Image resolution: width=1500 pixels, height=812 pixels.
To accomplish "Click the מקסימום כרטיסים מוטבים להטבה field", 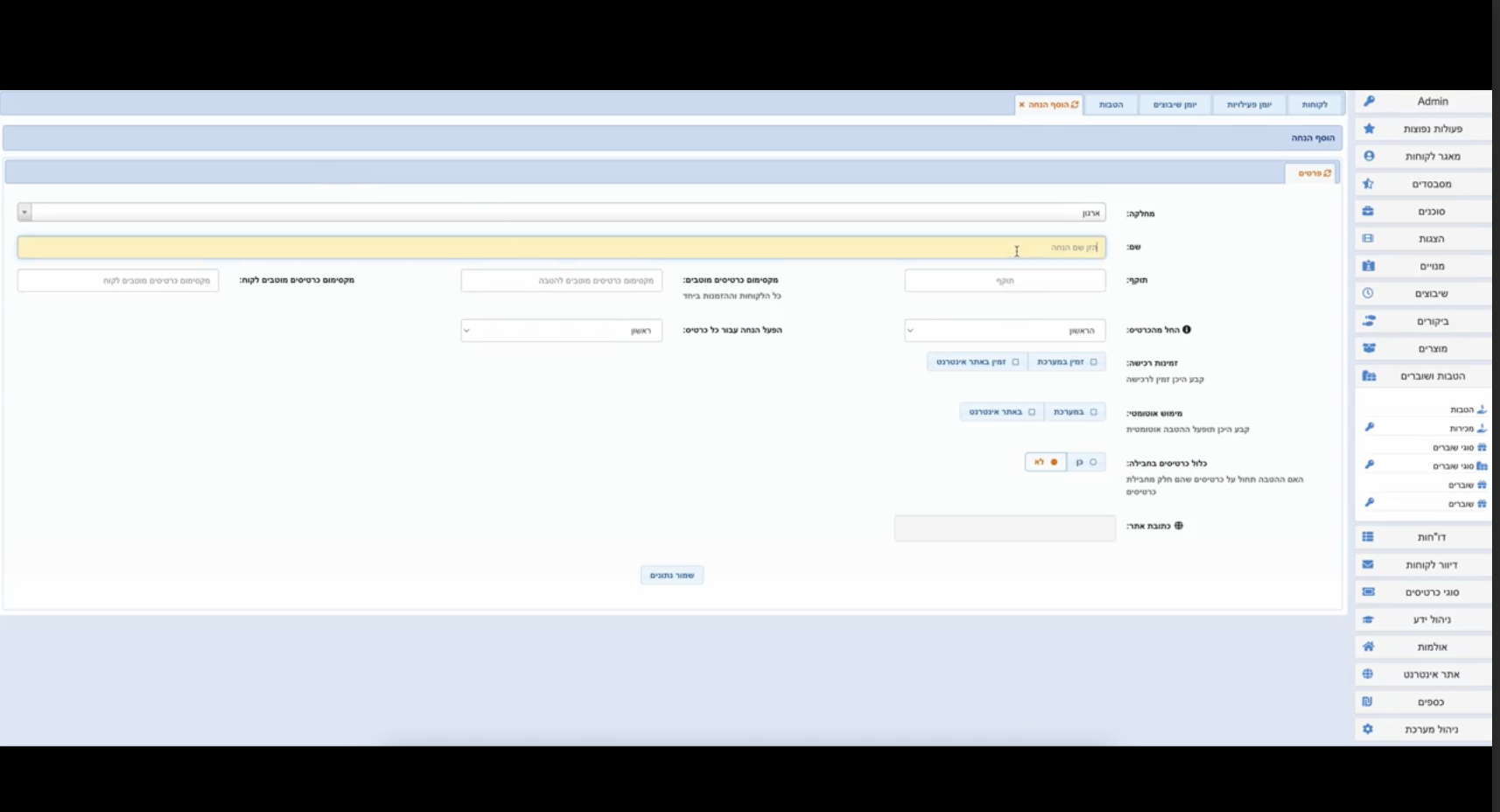I will click(562, 281).
